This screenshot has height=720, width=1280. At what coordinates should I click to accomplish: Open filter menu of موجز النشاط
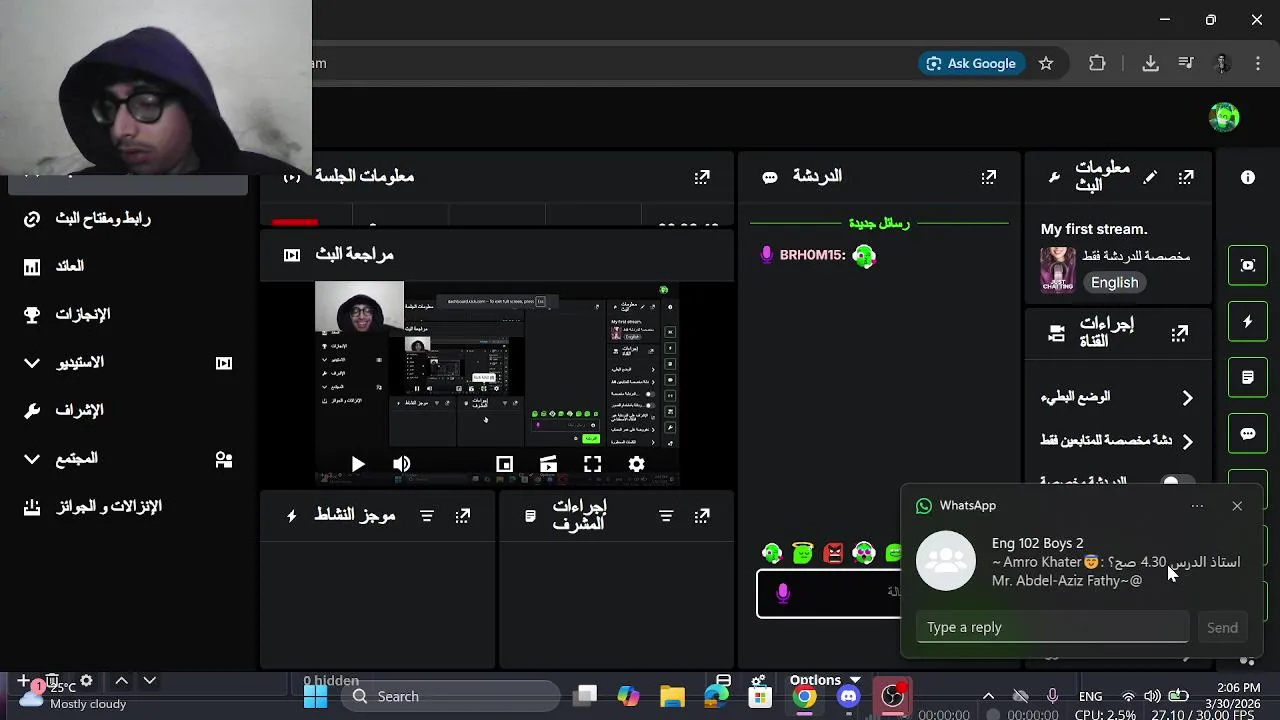[x=427, y=516]
